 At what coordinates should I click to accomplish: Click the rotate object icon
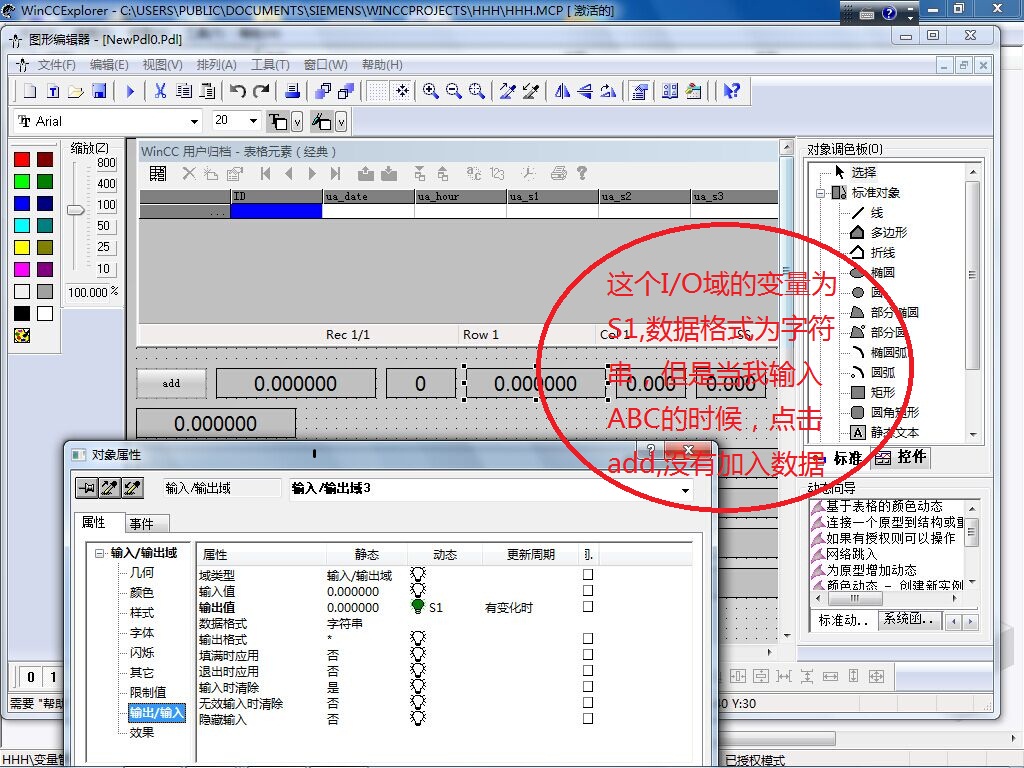[609, 91]
